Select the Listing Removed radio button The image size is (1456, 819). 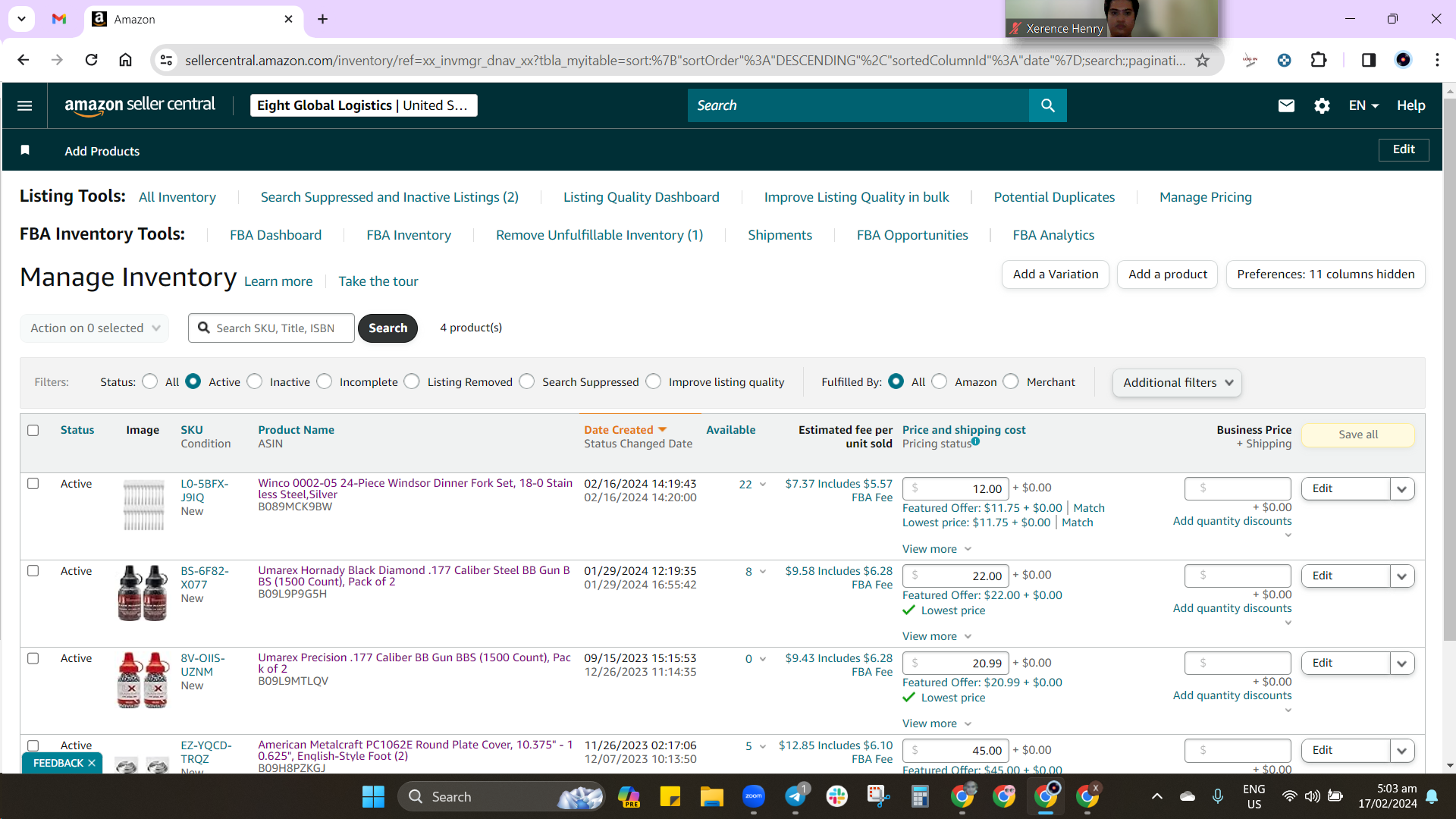pyautogui.click(x=412, y=381)
